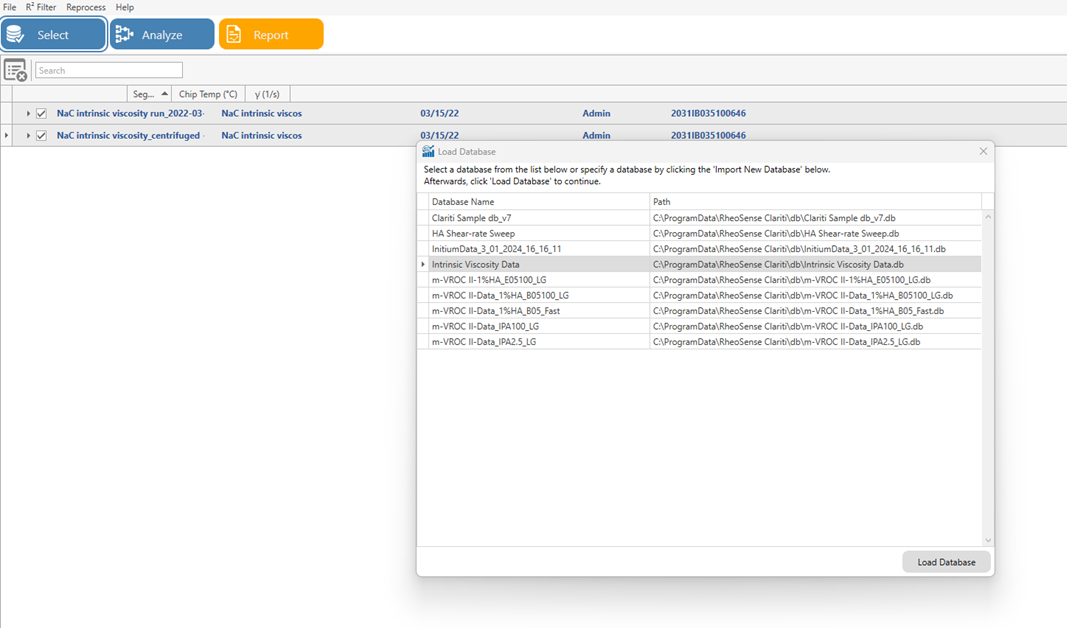Click NaC intrinsic viscosity run_2022-03 name
This screenshot has width=1067, height=628.
point(130,114)
